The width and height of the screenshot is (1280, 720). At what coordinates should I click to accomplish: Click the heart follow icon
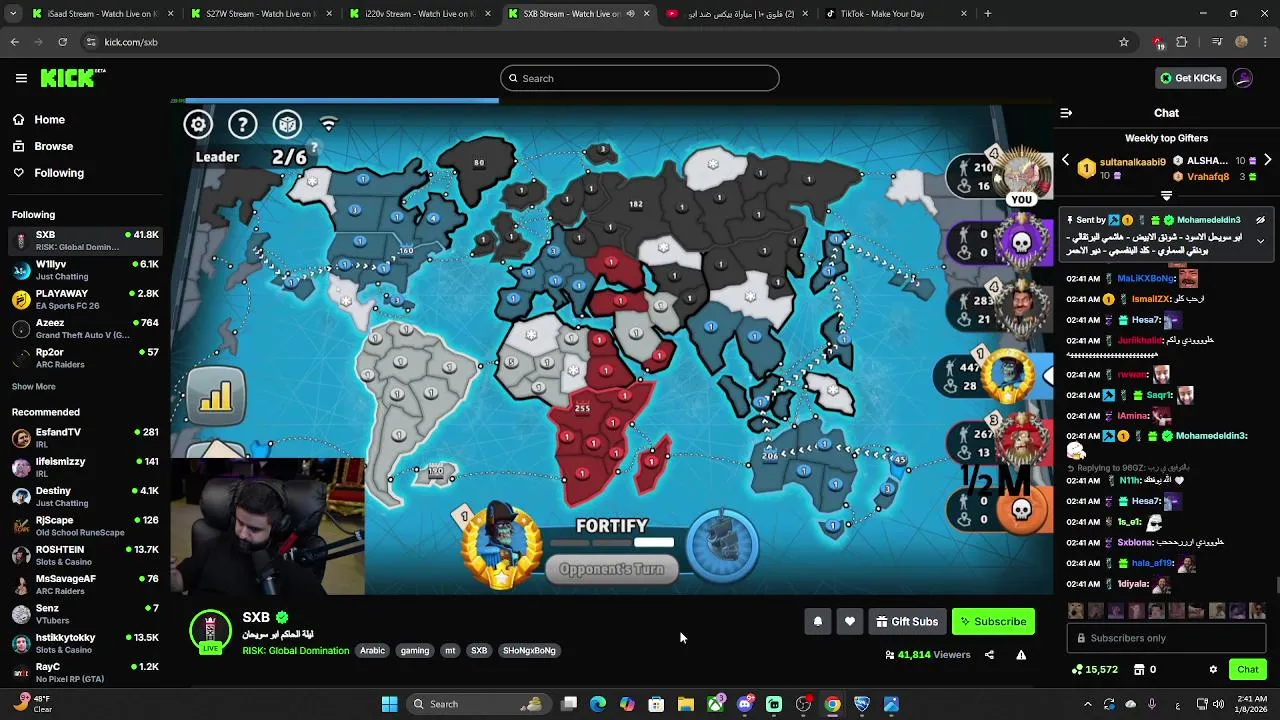click(x=850, y=622)
